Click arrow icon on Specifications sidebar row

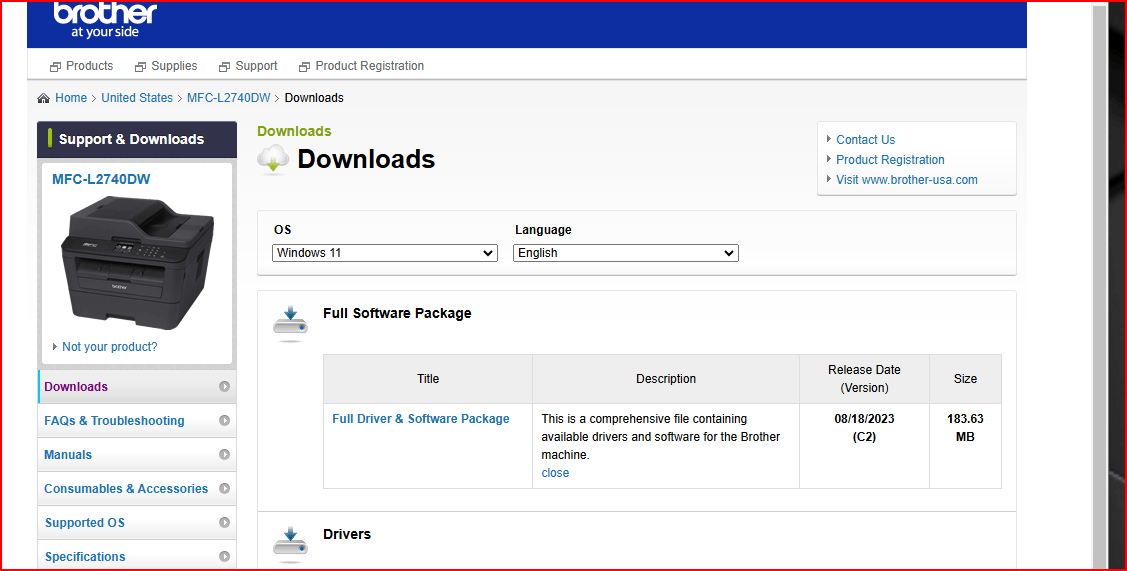click(x=224, y=557)
